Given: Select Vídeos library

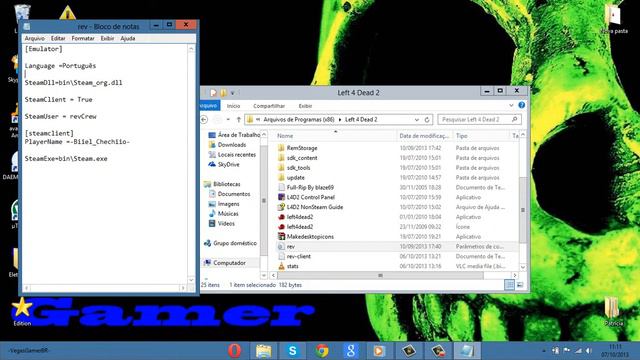Looking at the screenshot, I should 222,223.
